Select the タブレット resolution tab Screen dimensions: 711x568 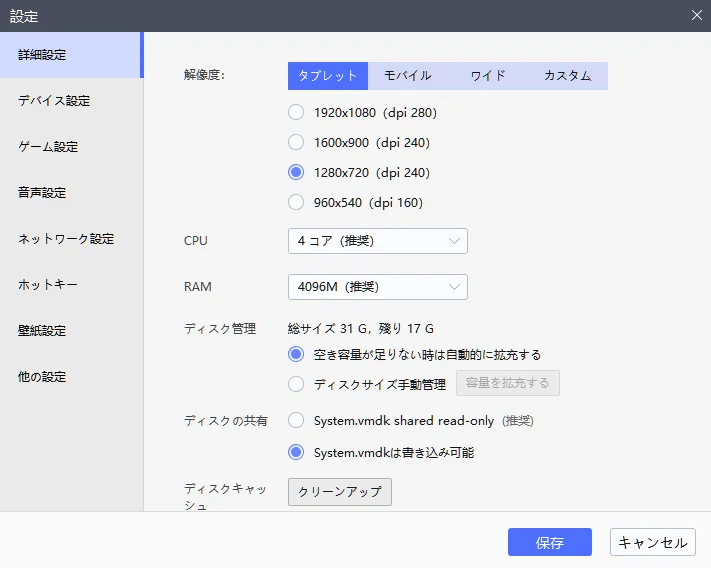328,76
